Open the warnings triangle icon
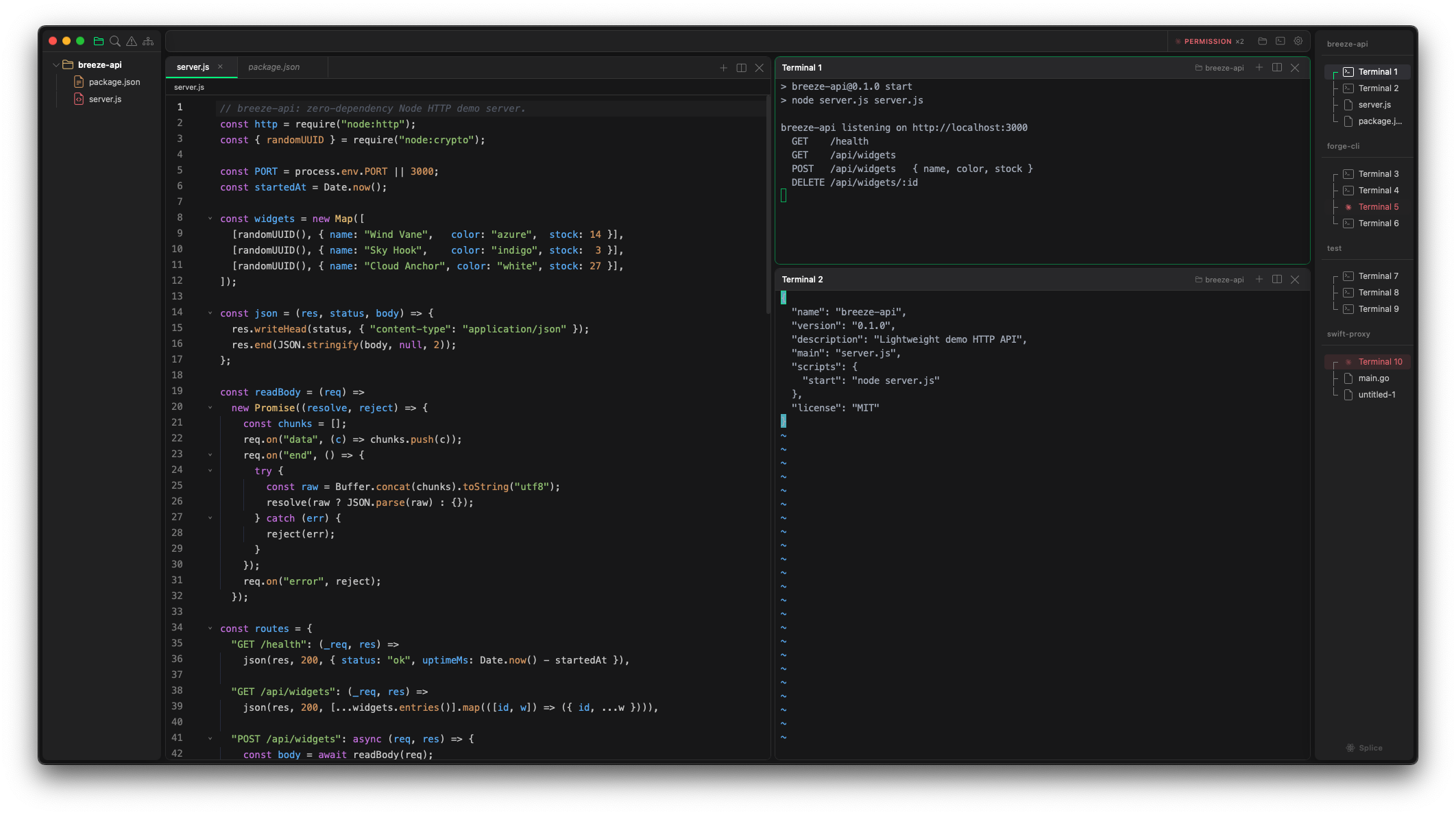The height and width of the screenshot is (815, 1456). pyautogui.click(x=132, y=41)
